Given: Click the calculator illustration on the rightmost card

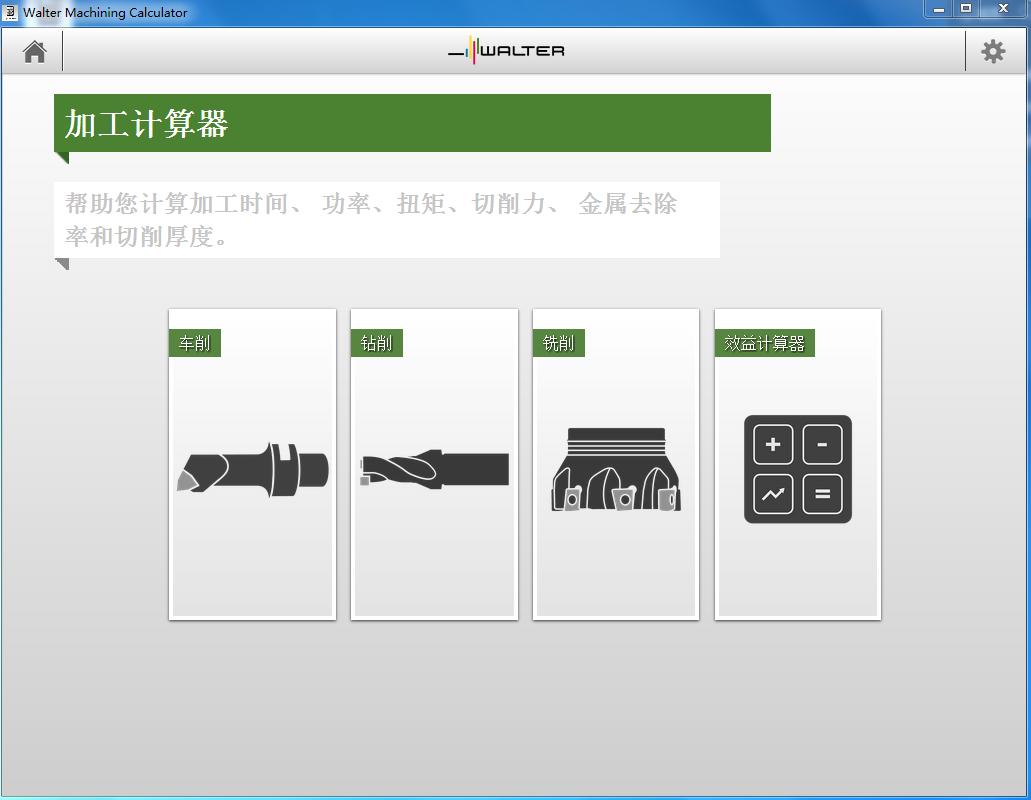Looking at the screenshot, I should coord(796,468).
